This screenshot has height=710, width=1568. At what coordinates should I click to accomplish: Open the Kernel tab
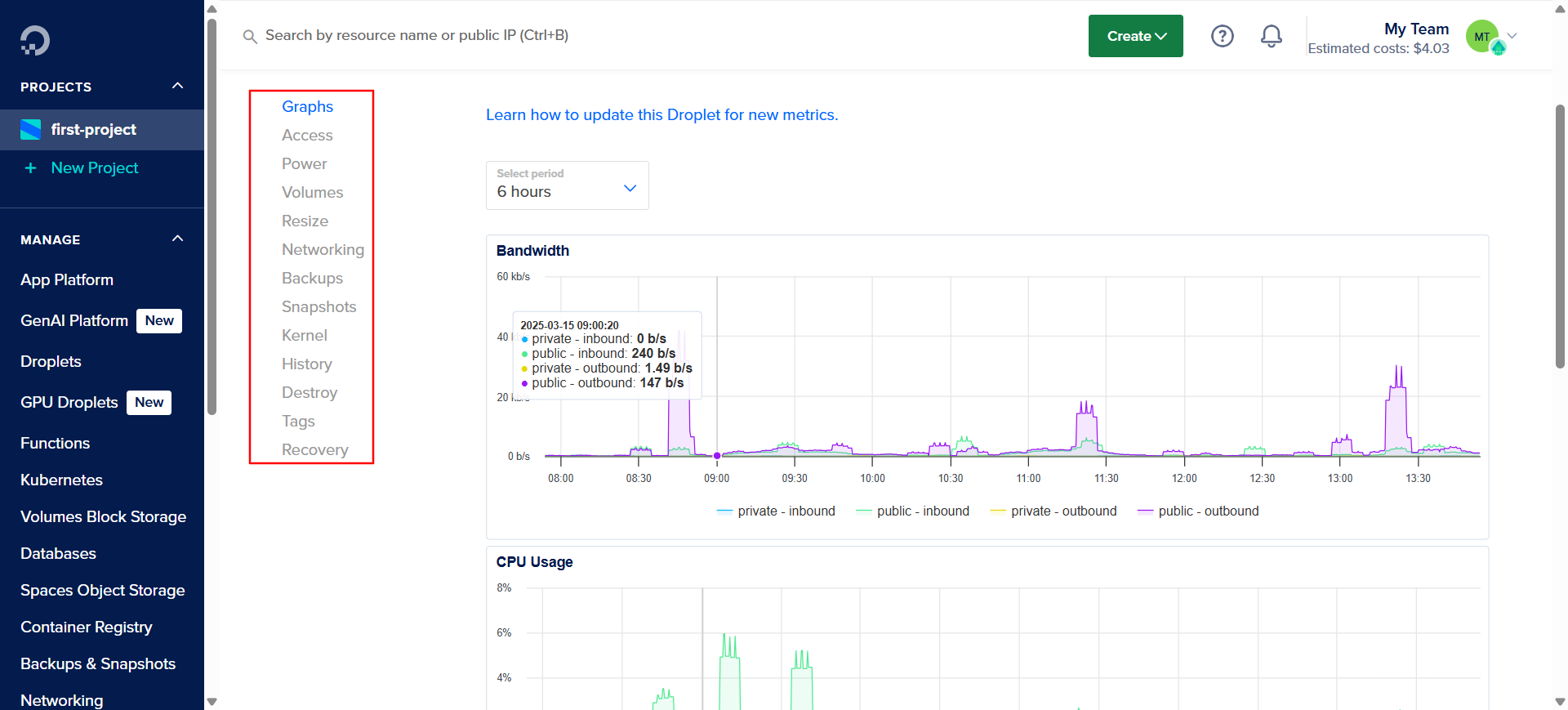click(304, 335)
